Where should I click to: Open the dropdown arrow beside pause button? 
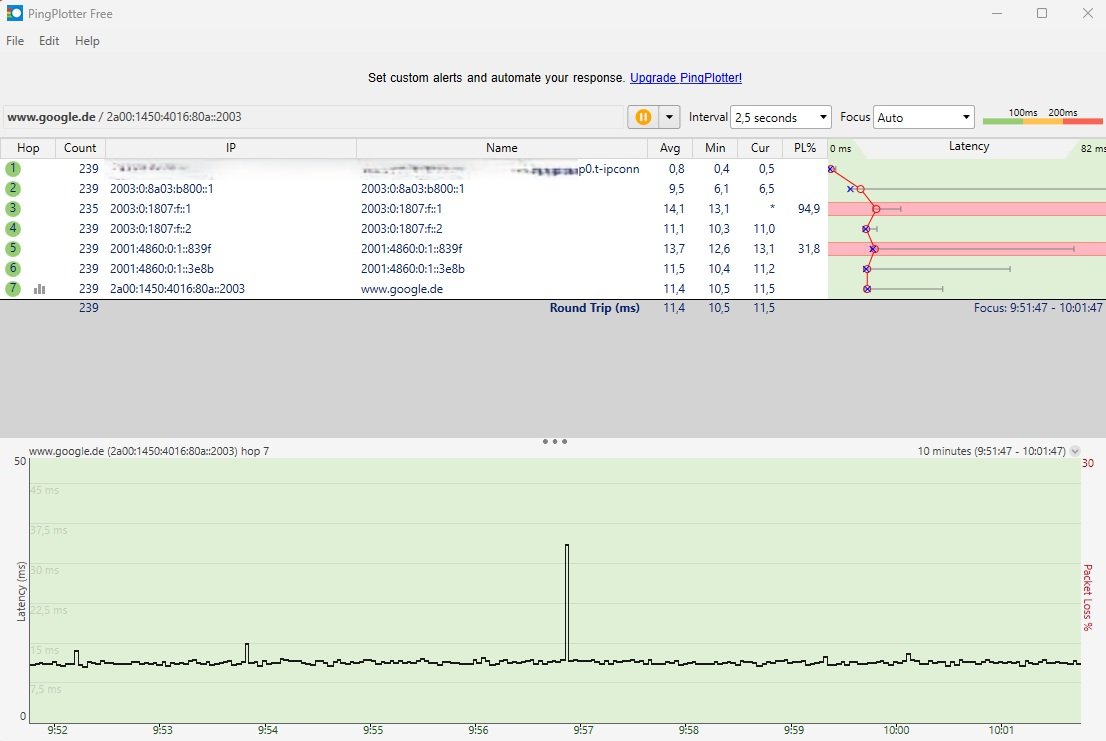(x=669, y=117)
